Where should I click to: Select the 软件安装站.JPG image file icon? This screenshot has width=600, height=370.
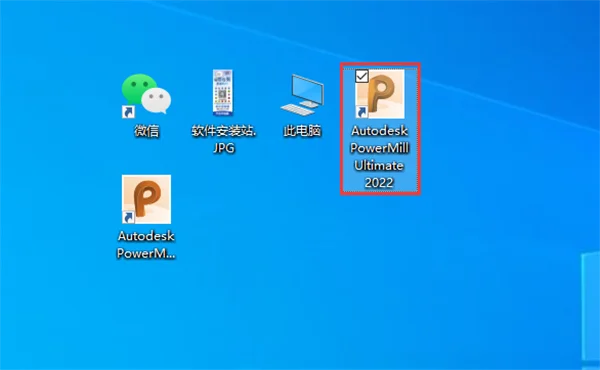coord(223,93)
